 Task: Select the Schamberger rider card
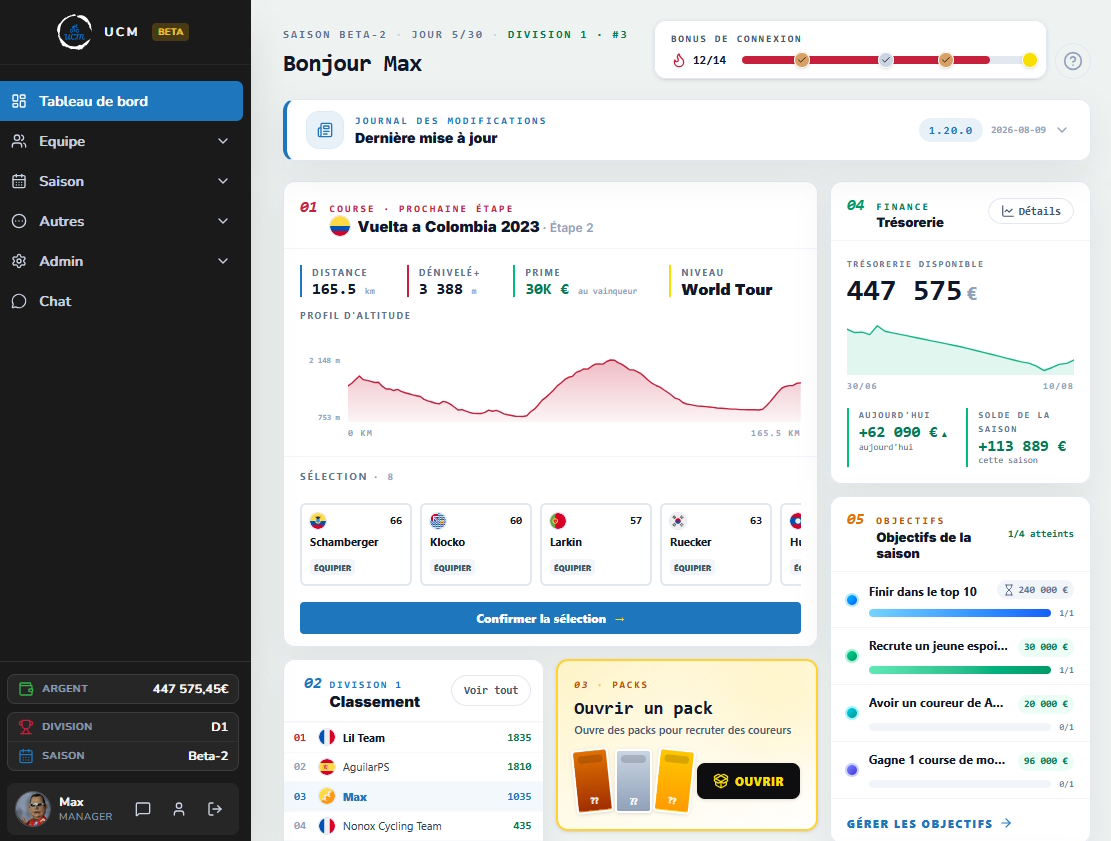pyautogui.click(x=356, y=544)
